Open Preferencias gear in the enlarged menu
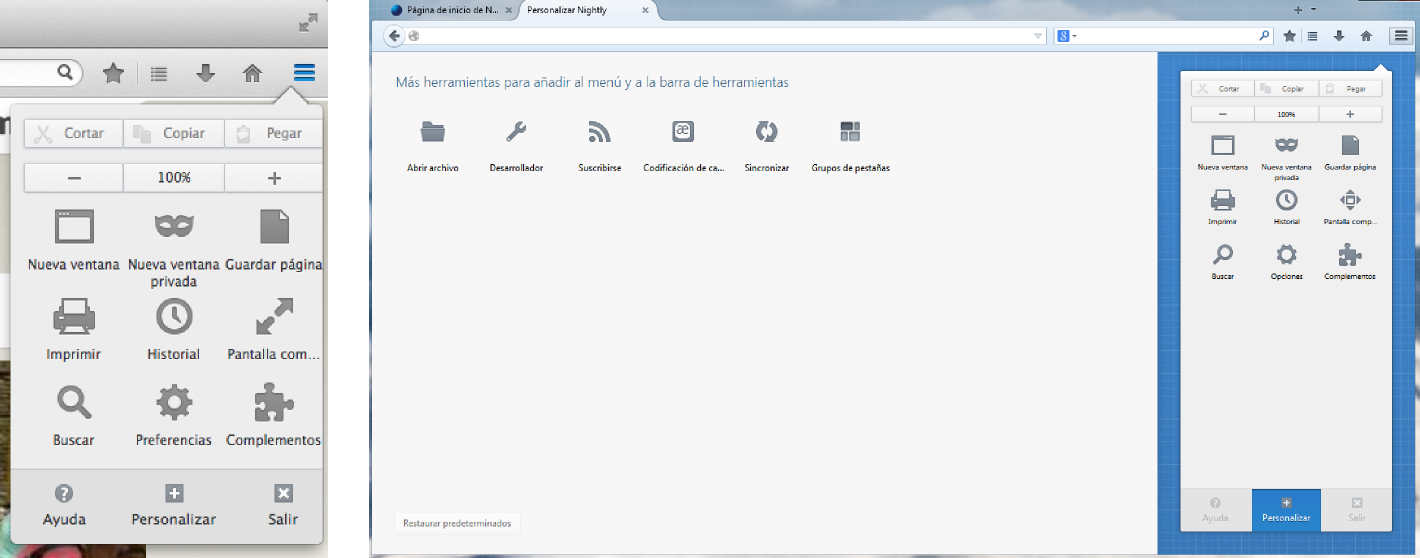This screenshot has width=1420, height=558. click(174, 404)
